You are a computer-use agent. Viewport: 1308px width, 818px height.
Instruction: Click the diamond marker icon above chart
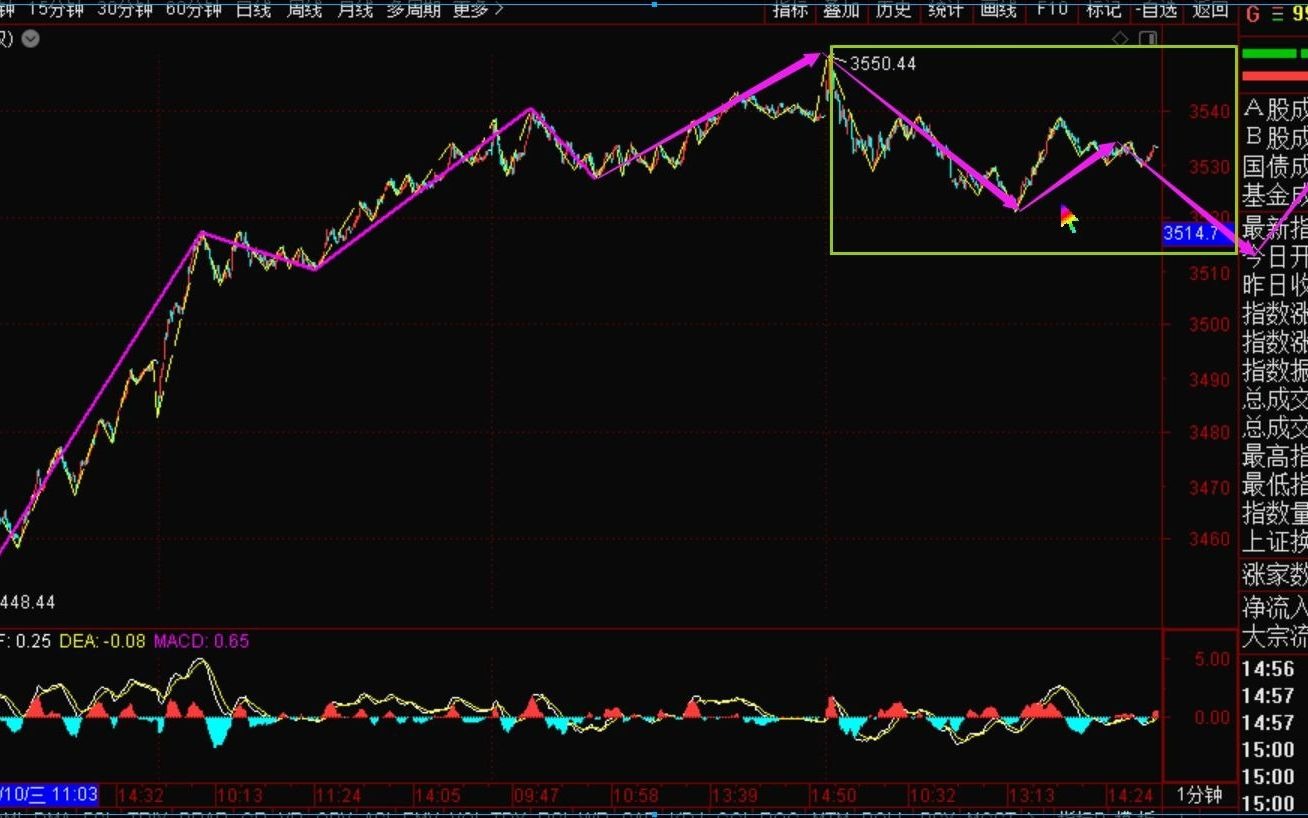point(1120,39)
